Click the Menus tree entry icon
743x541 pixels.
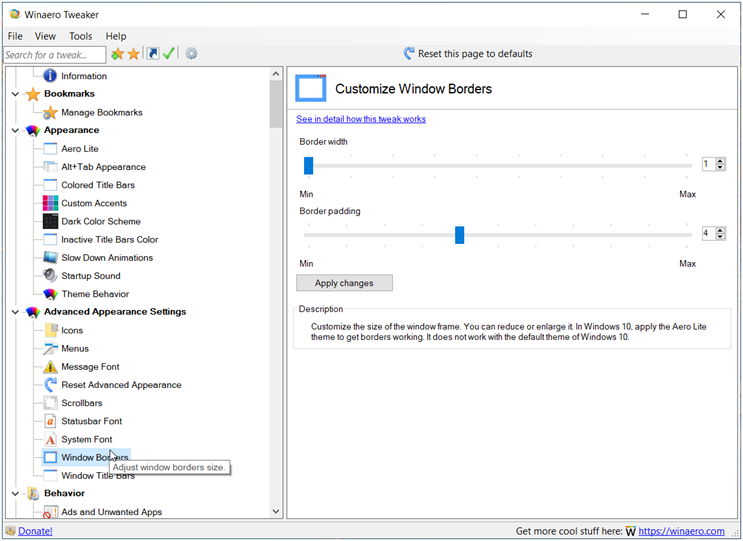(50, 349)
